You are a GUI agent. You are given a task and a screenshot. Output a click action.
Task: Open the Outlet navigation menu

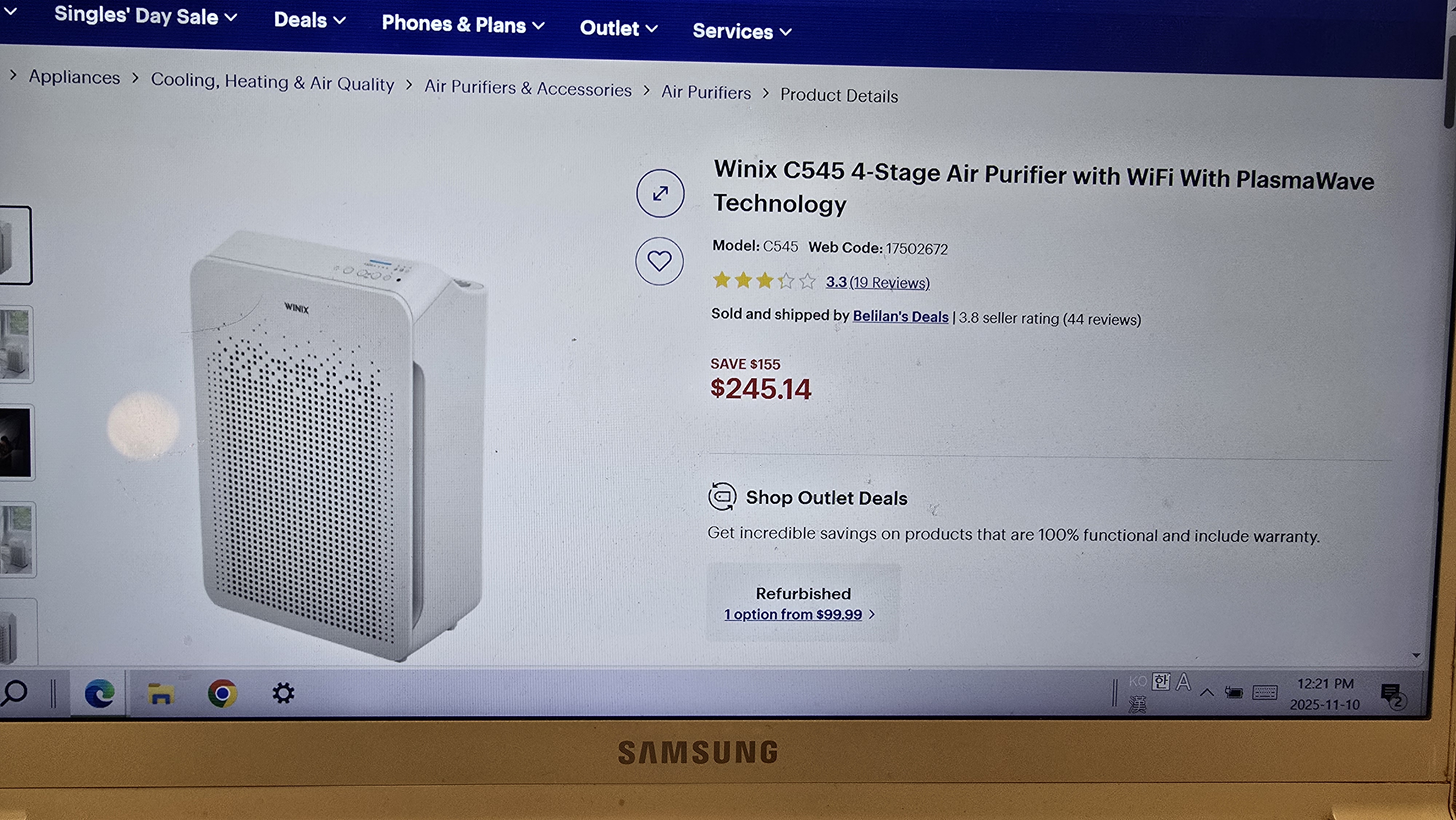(x=619, y=28)
